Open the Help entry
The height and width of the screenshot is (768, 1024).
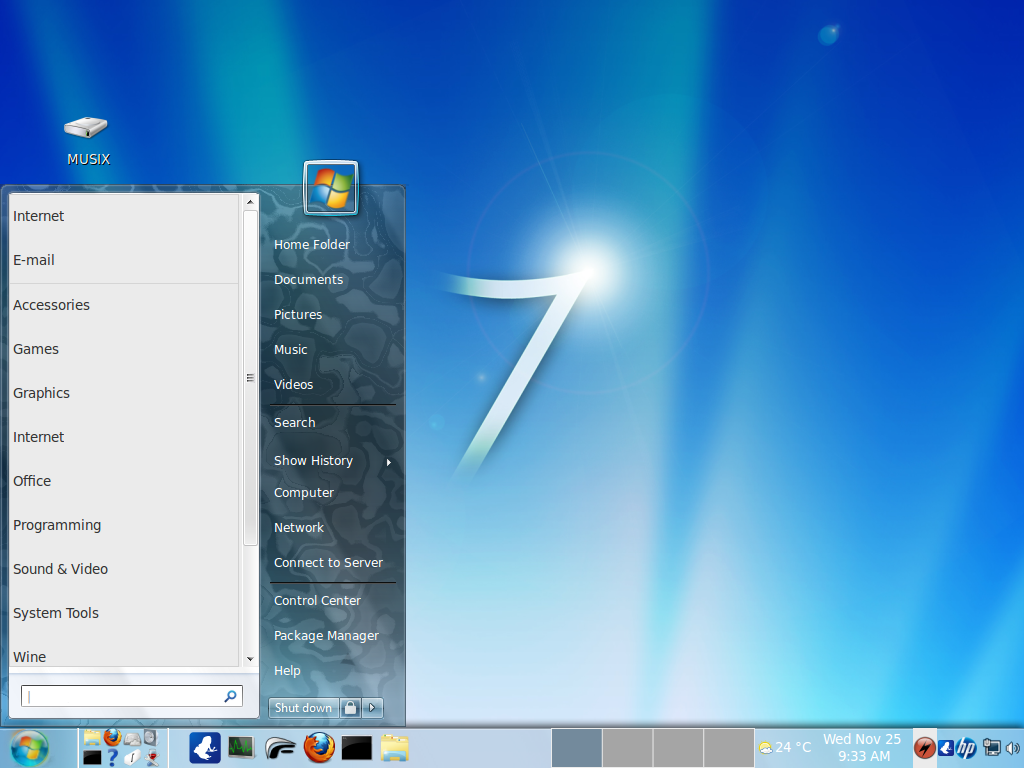(332, 671)
